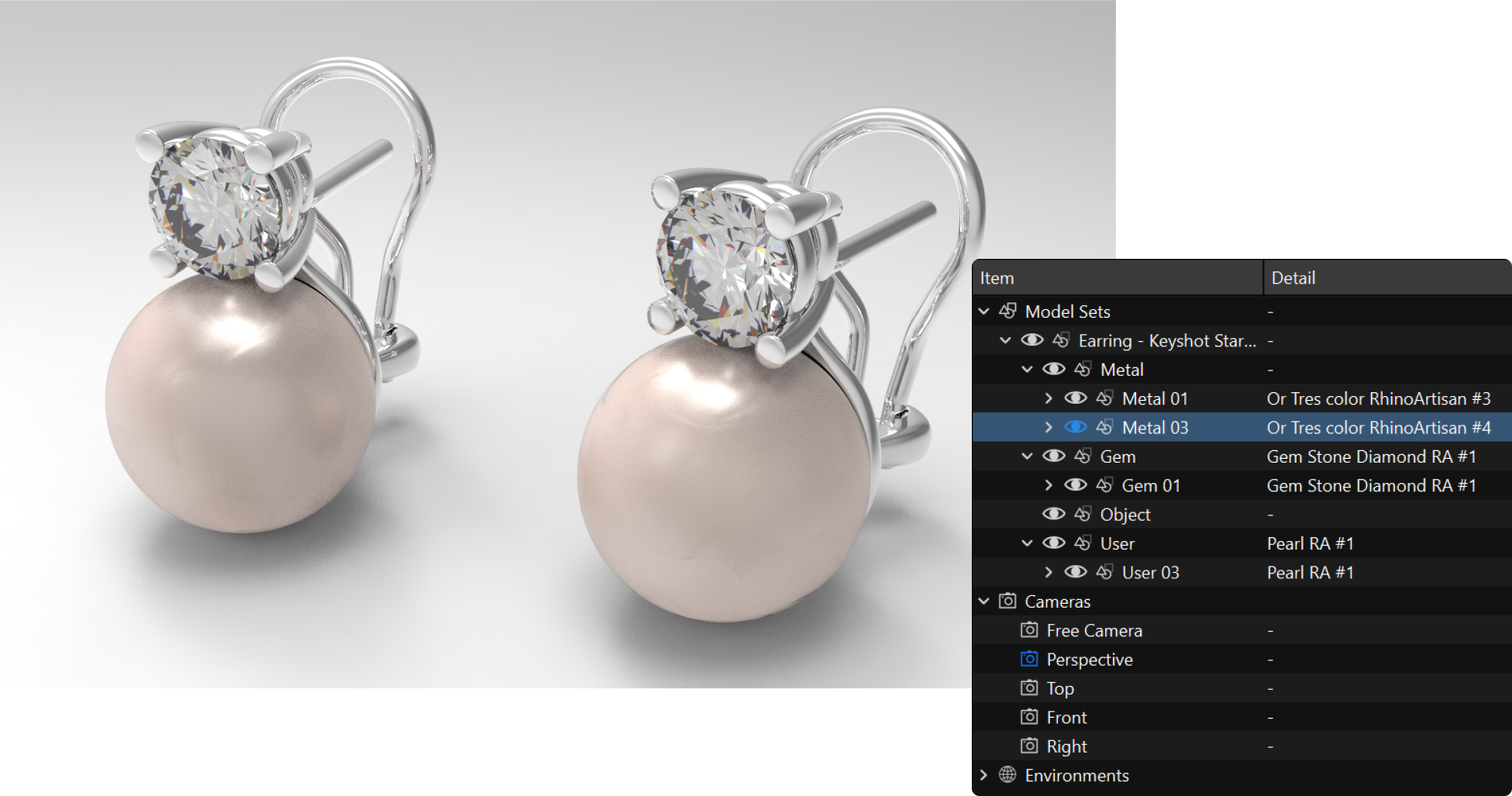Select the Front camera entry
1512x796 pixels.
(1066, 717)
